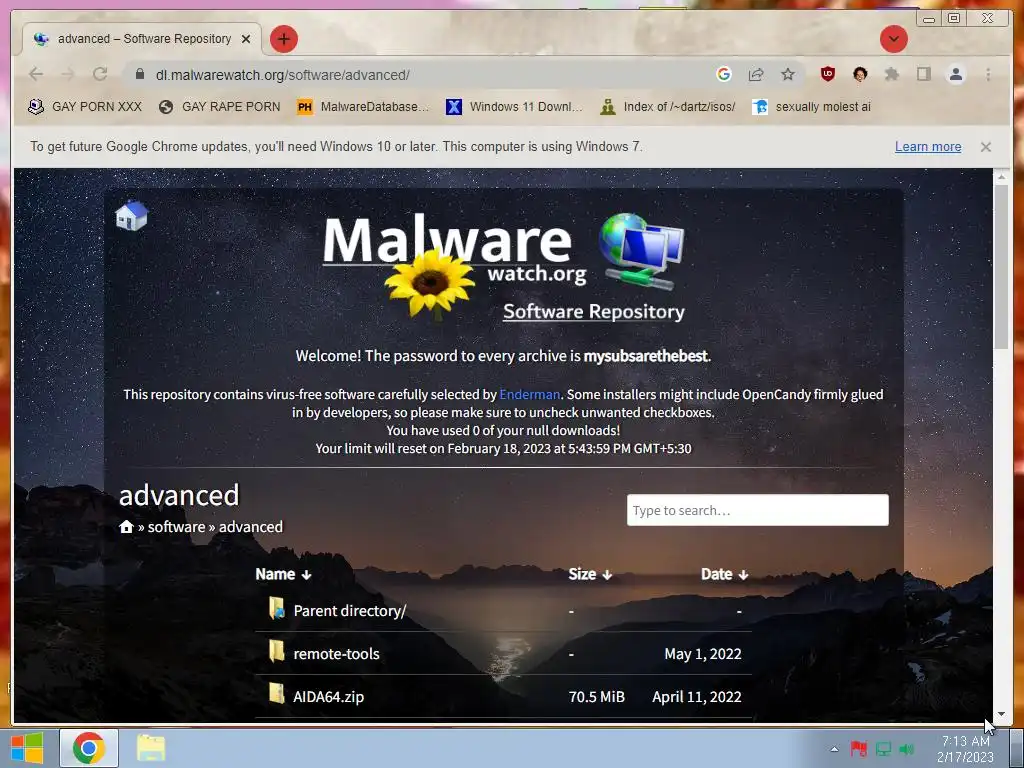Sort listing by Date column
The width and height of the screenshot is (1024, 768).
tap(724, 574)
